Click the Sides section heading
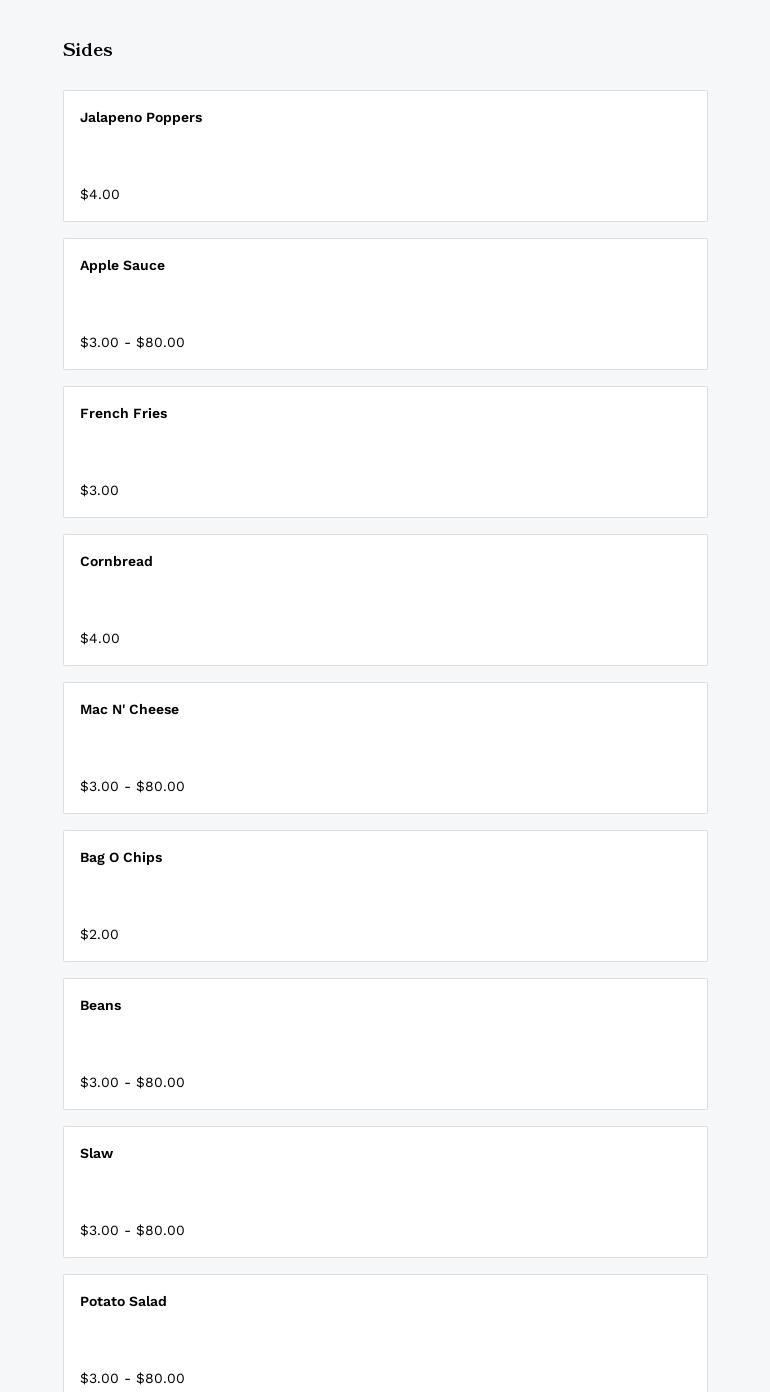Screen dimensions: 770x1392 pos(88,50)
